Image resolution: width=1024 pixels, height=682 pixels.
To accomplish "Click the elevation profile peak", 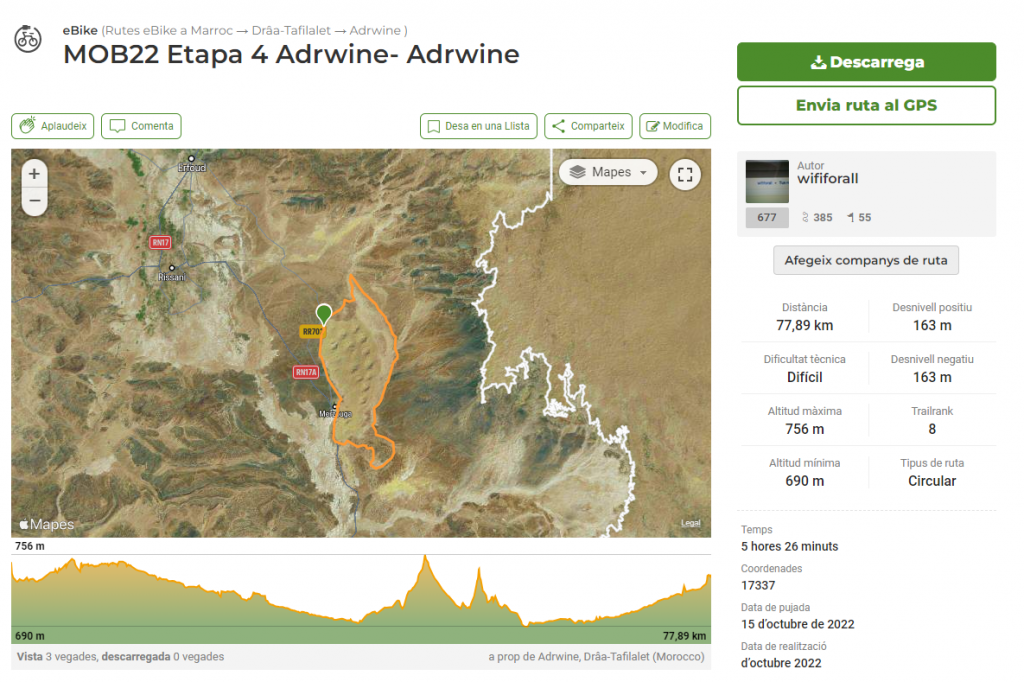I will point(426,558).
